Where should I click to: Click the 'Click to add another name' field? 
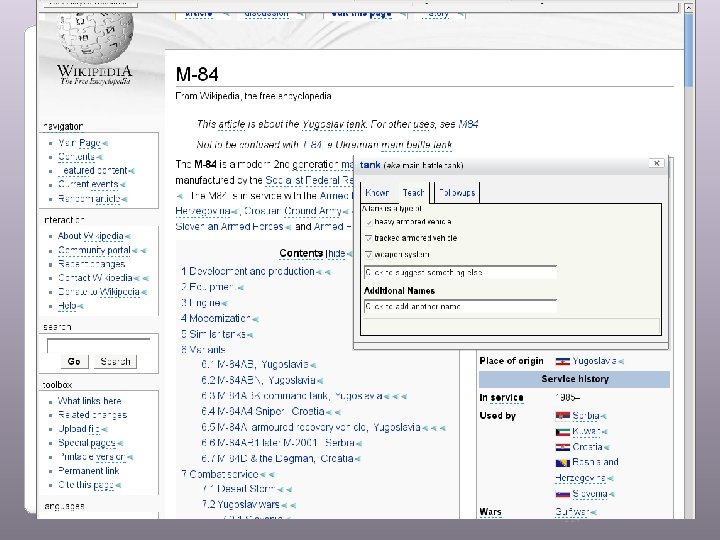460,306
